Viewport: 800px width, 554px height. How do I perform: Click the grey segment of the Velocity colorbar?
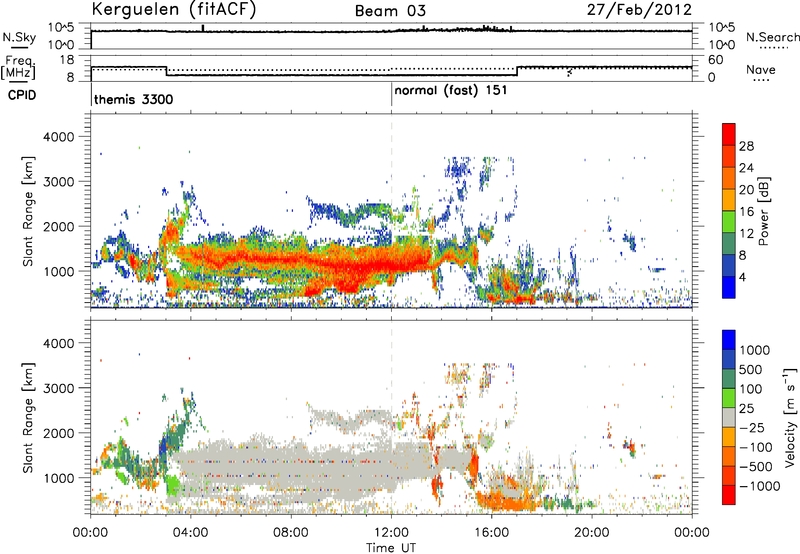pos(729,418)
